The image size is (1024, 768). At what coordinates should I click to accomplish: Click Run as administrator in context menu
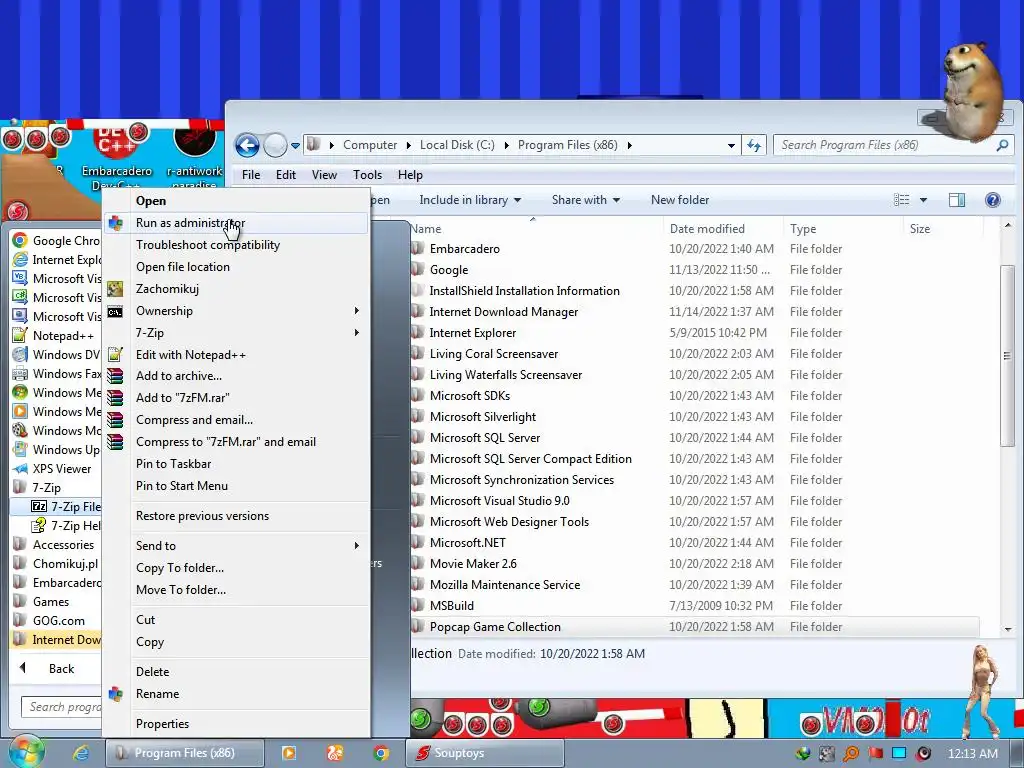click(x=236, y=223)
